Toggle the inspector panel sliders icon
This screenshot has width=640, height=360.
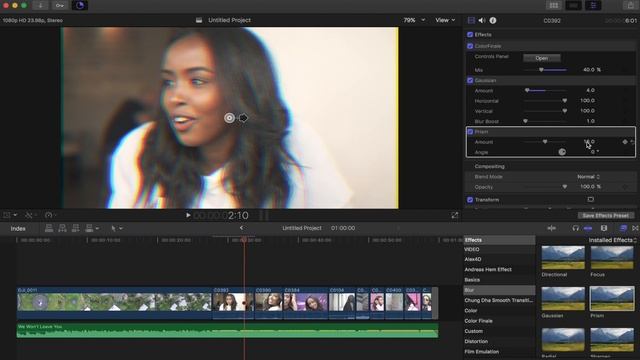(593, 5)
